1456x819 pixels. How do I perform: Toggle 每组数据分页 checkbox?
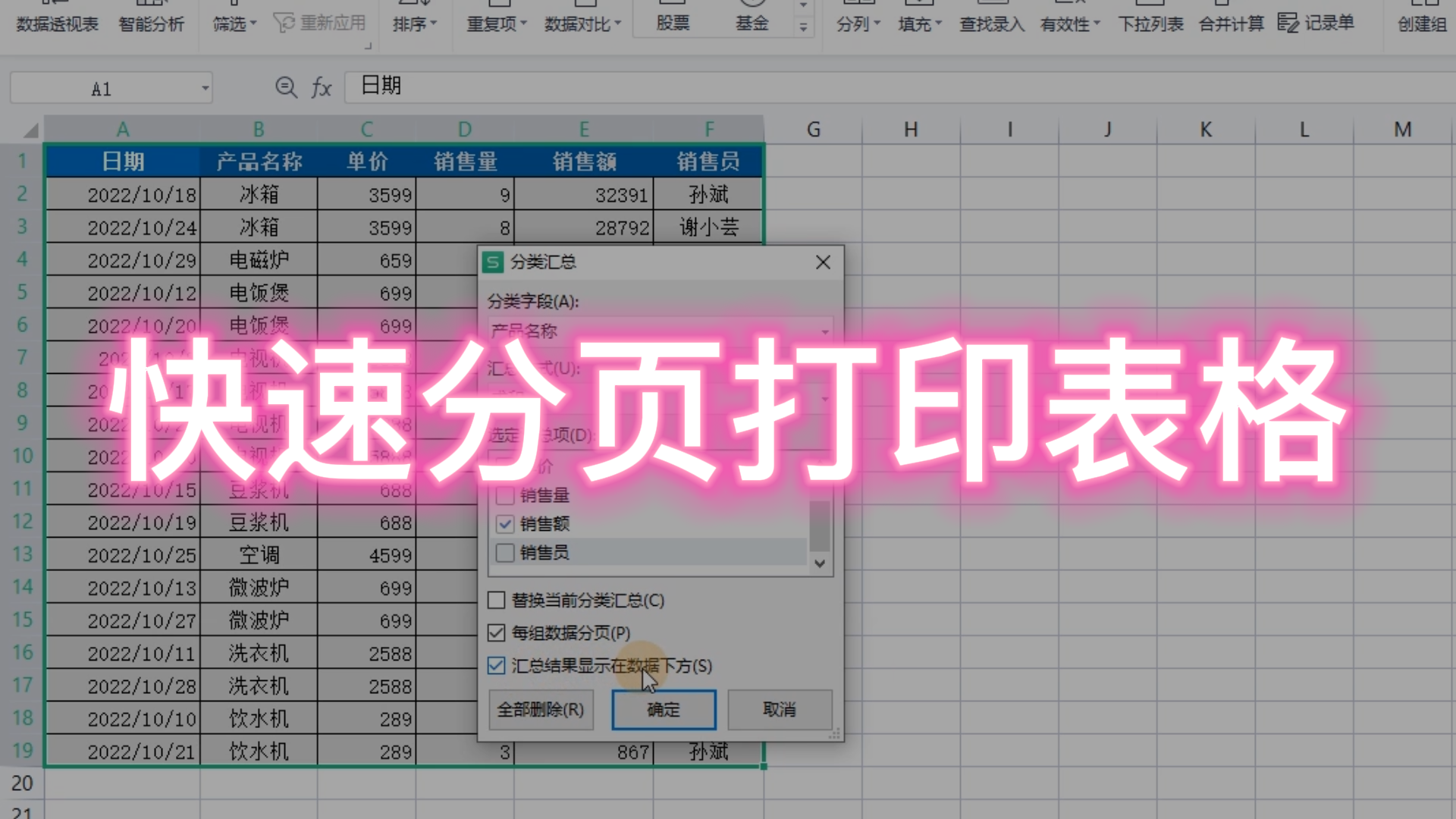(497, 632)
